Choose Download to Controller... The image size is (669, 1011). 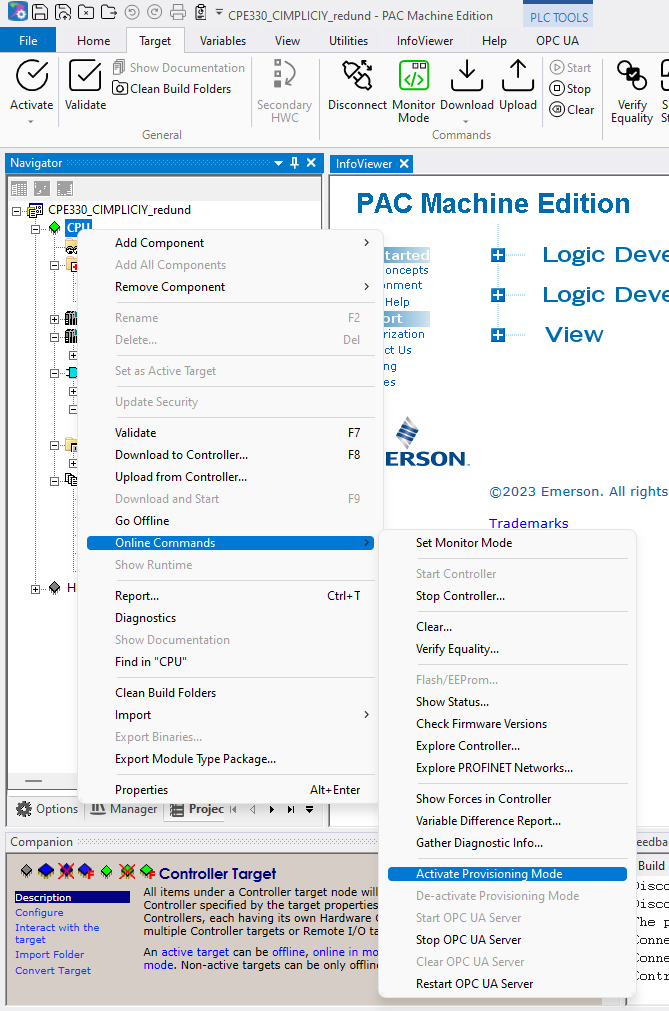[230, 455]
